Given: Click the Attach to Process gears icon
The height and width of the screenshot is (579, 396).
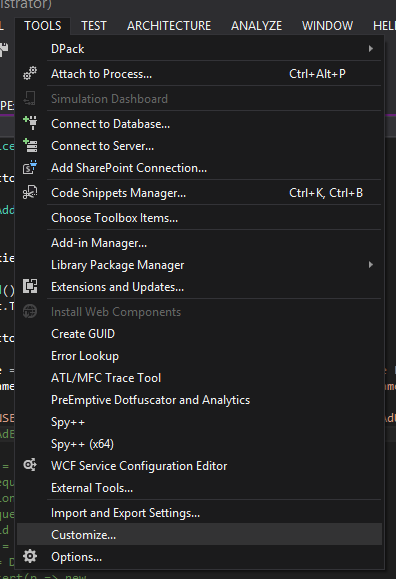Looking at the screenshot, I should point(30,73).
